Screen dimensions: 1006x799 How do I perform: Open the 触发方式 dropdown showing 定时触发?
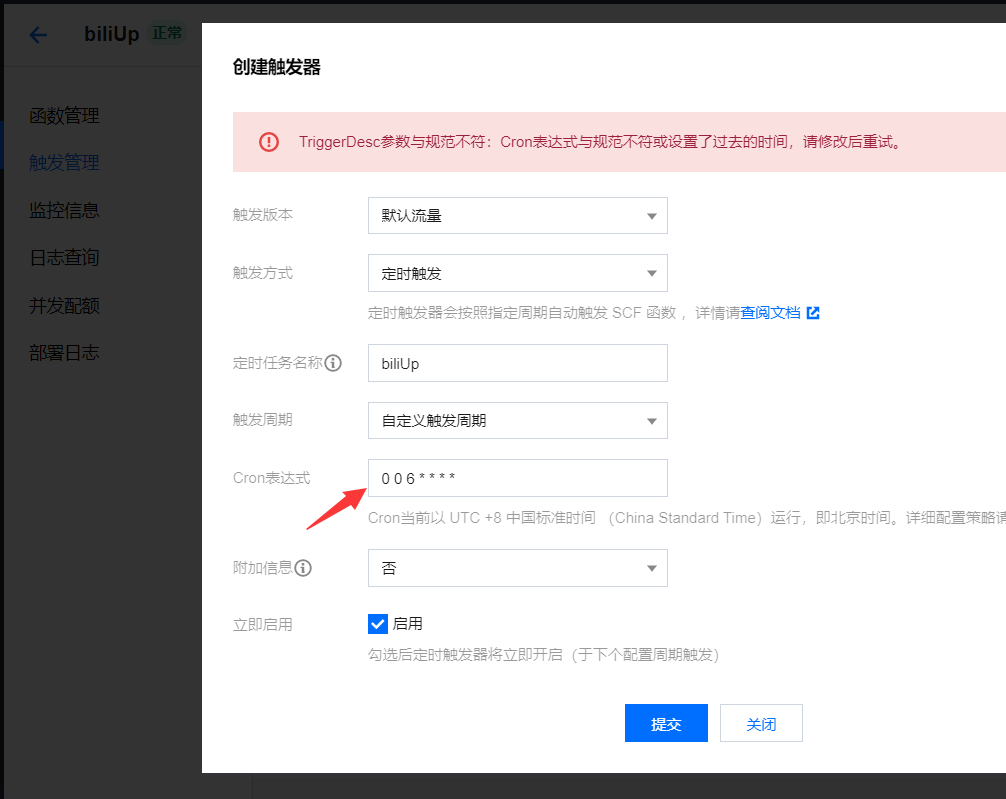[517, 273]
